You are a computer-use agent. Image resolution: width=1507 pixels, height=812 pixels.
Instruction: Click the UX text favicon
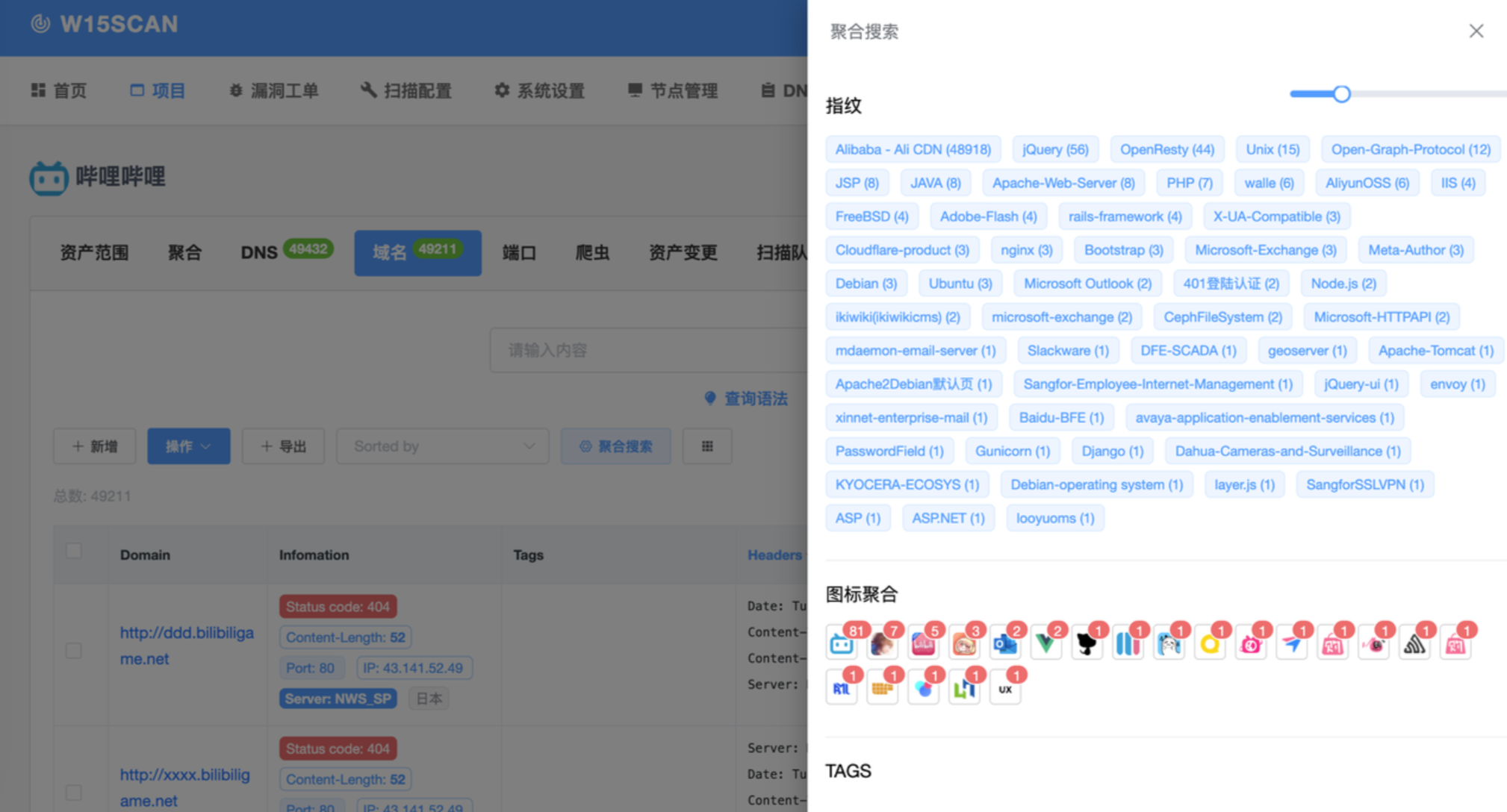[1005, 688]
